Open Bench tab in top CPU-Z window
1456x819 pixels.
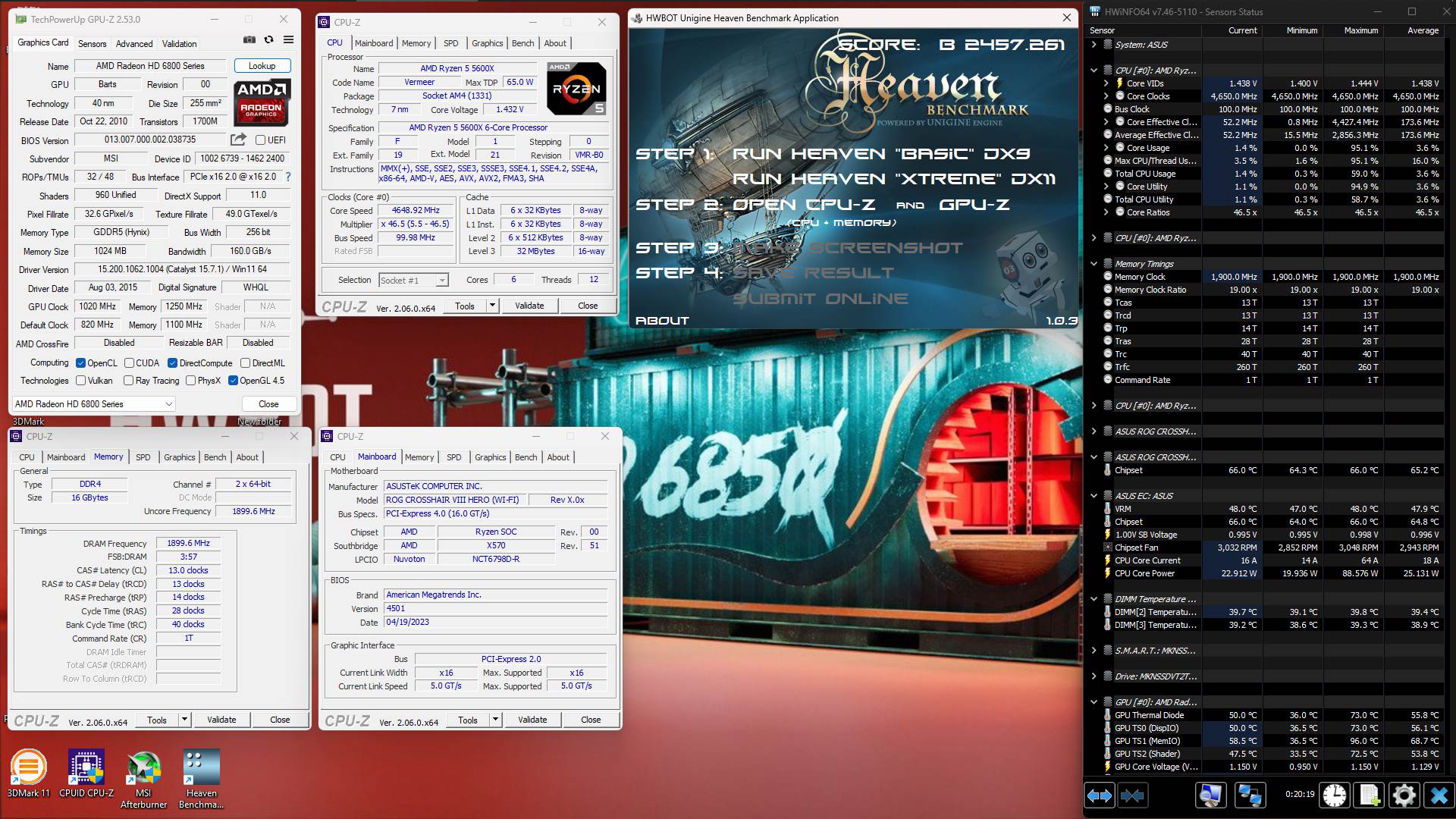tap(522, 43)
